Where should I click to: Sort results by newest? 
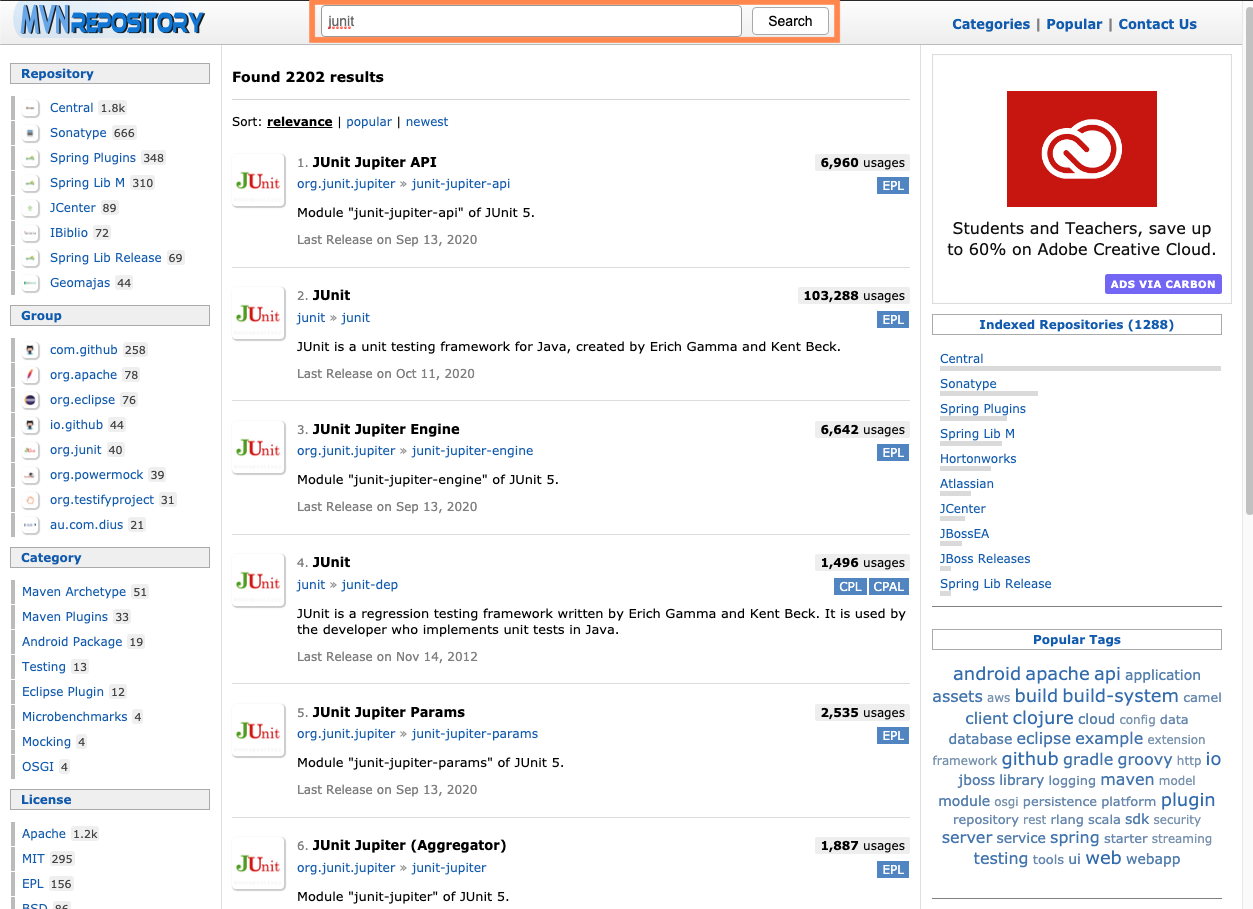[x=427, y=122]
